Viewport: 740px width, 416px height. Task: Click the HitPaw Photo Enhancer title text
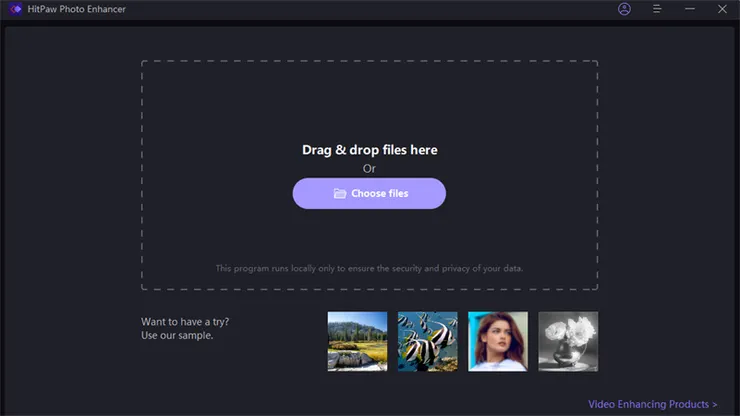[76, 9]
